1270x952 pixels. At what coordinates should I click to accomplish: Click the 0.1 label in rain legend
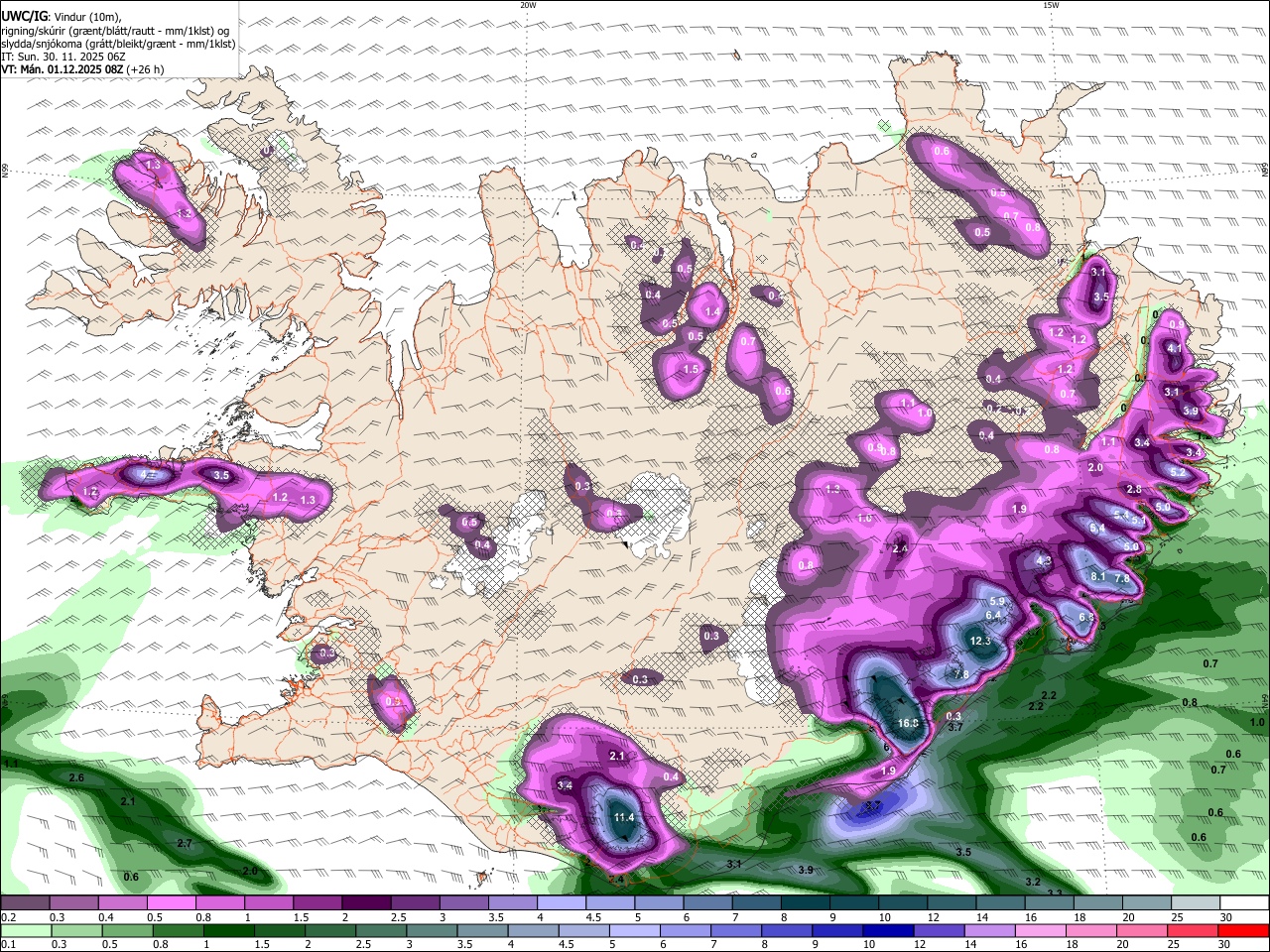[8, 944]
